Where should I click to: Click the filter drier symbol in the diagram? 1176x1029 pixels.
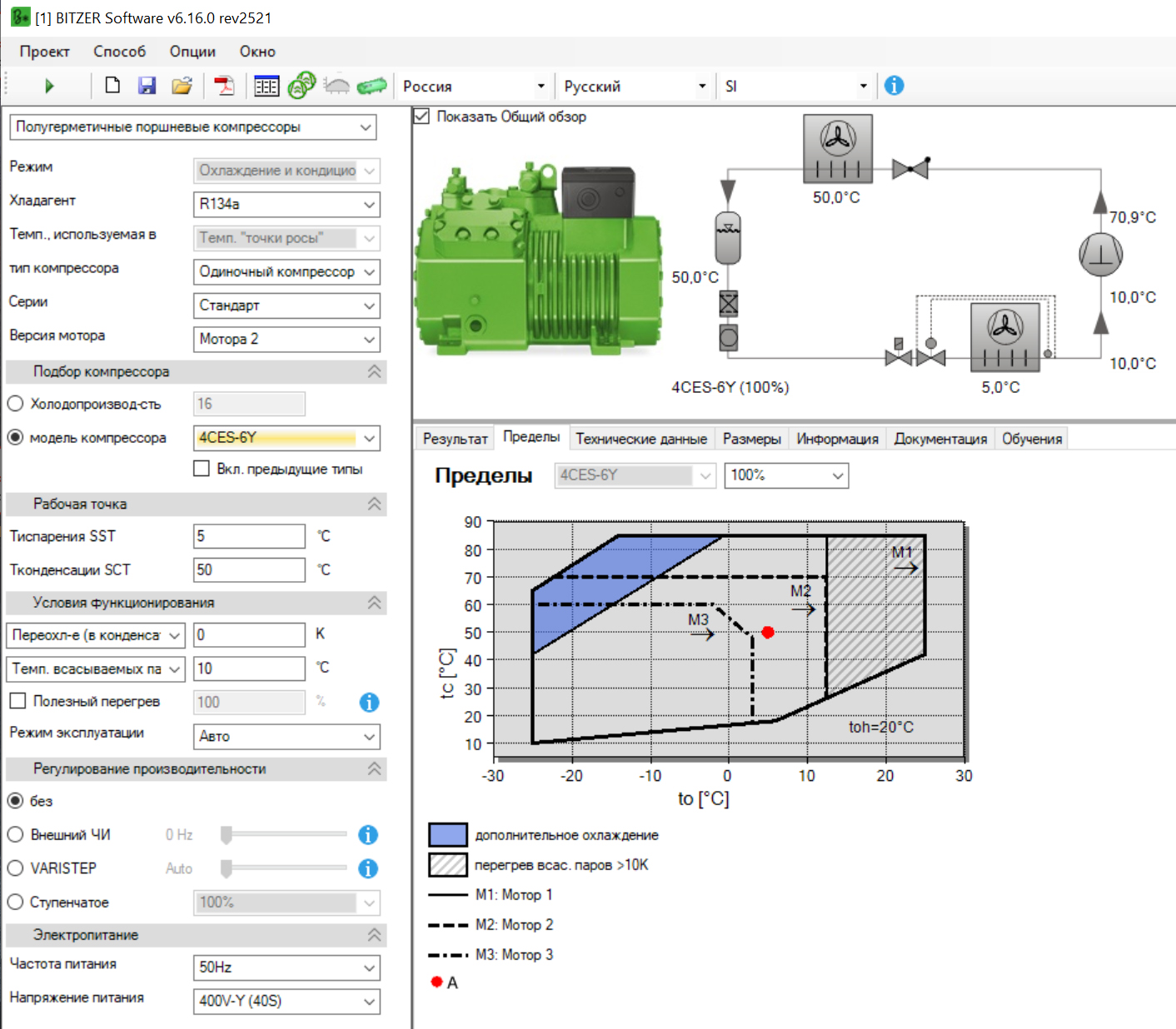pos(728,304)
